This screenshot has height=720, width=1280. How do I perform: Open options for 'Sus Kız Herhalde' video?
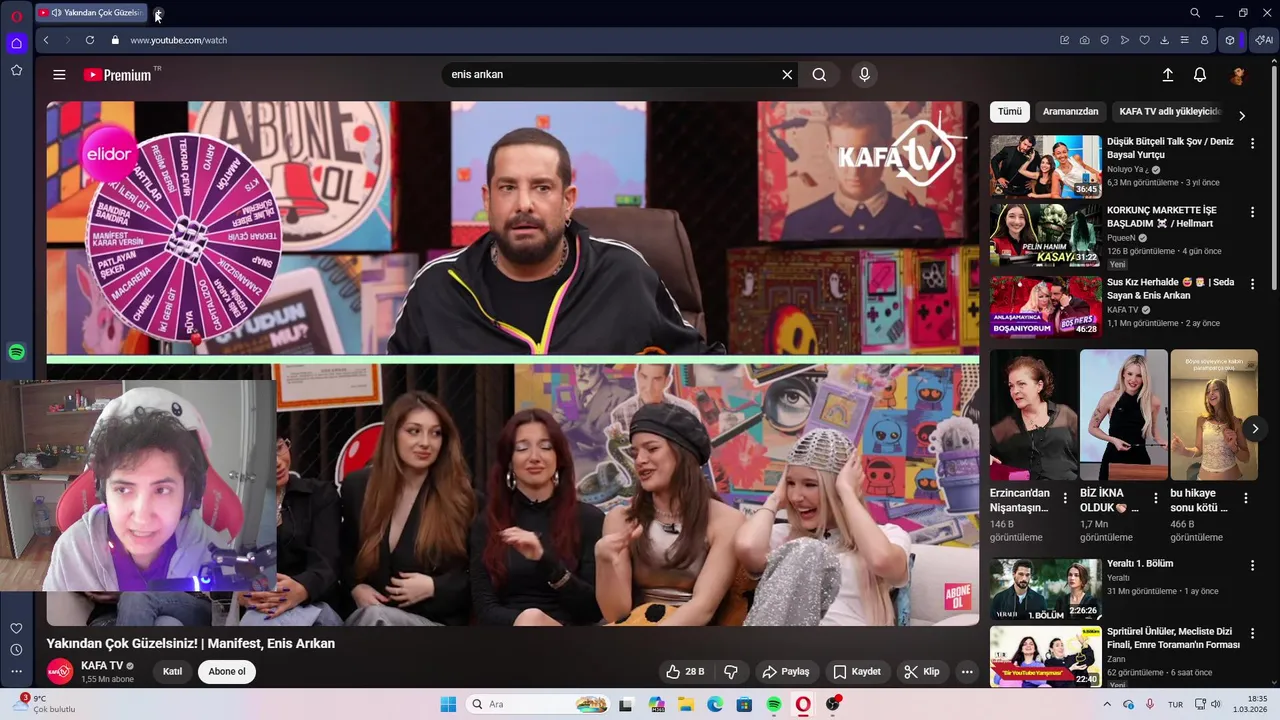(x=1252, y=285)
